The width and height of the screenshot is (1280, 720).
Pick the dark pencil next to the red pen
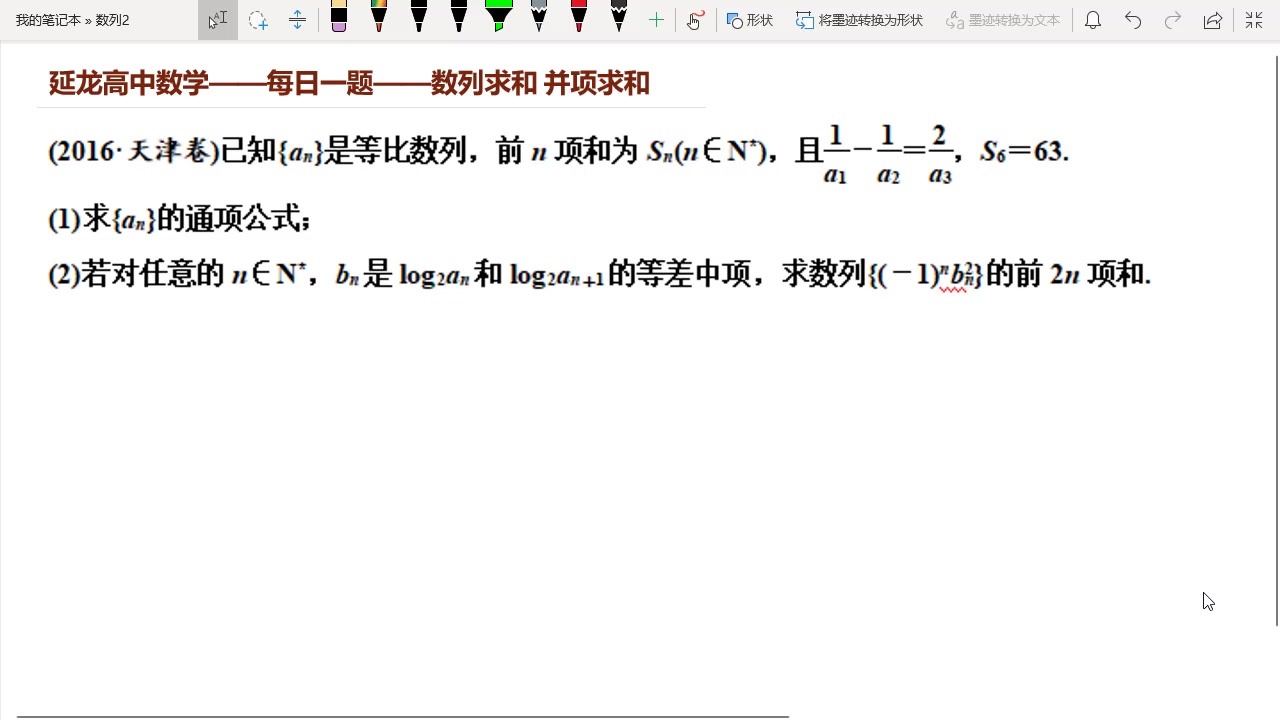[619, 17]
